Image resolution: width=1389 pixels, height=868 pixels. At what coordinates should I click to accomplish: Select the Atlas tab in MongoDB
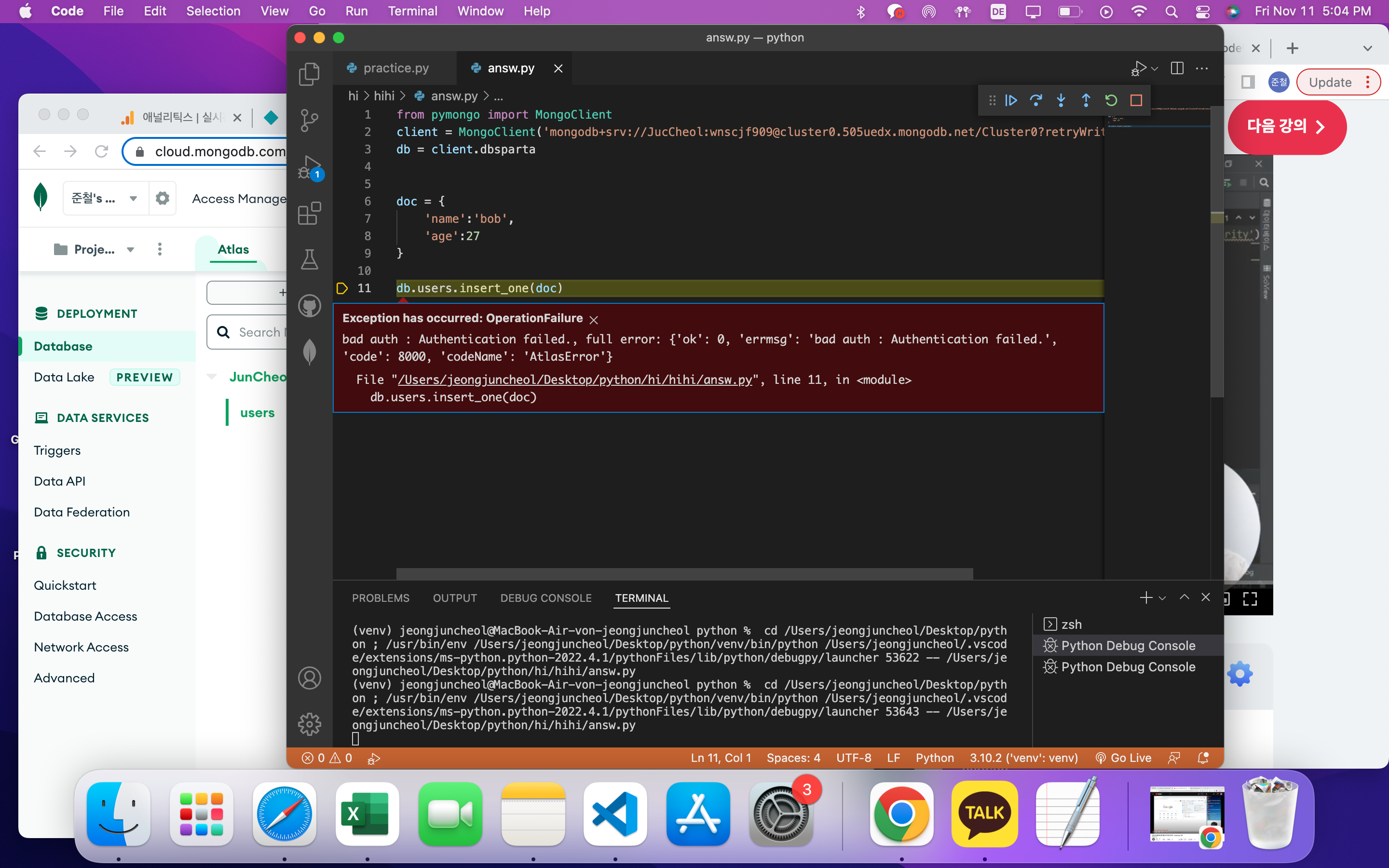point(233,249)
